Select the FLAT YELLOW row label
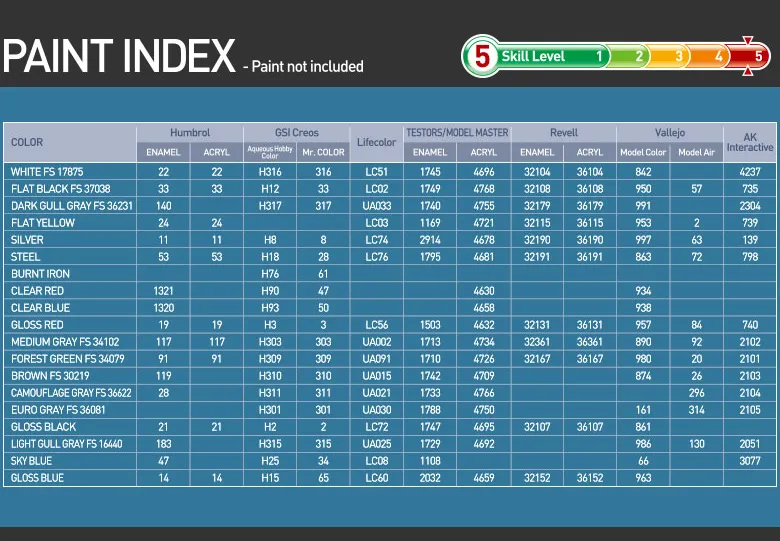 coord(43,223)
